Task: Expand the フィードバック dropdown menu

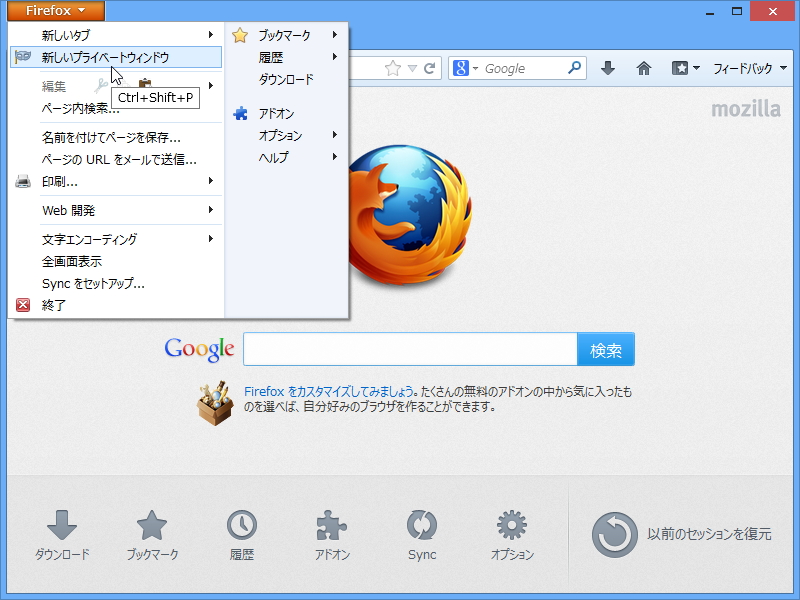Action: click(748, 68)
